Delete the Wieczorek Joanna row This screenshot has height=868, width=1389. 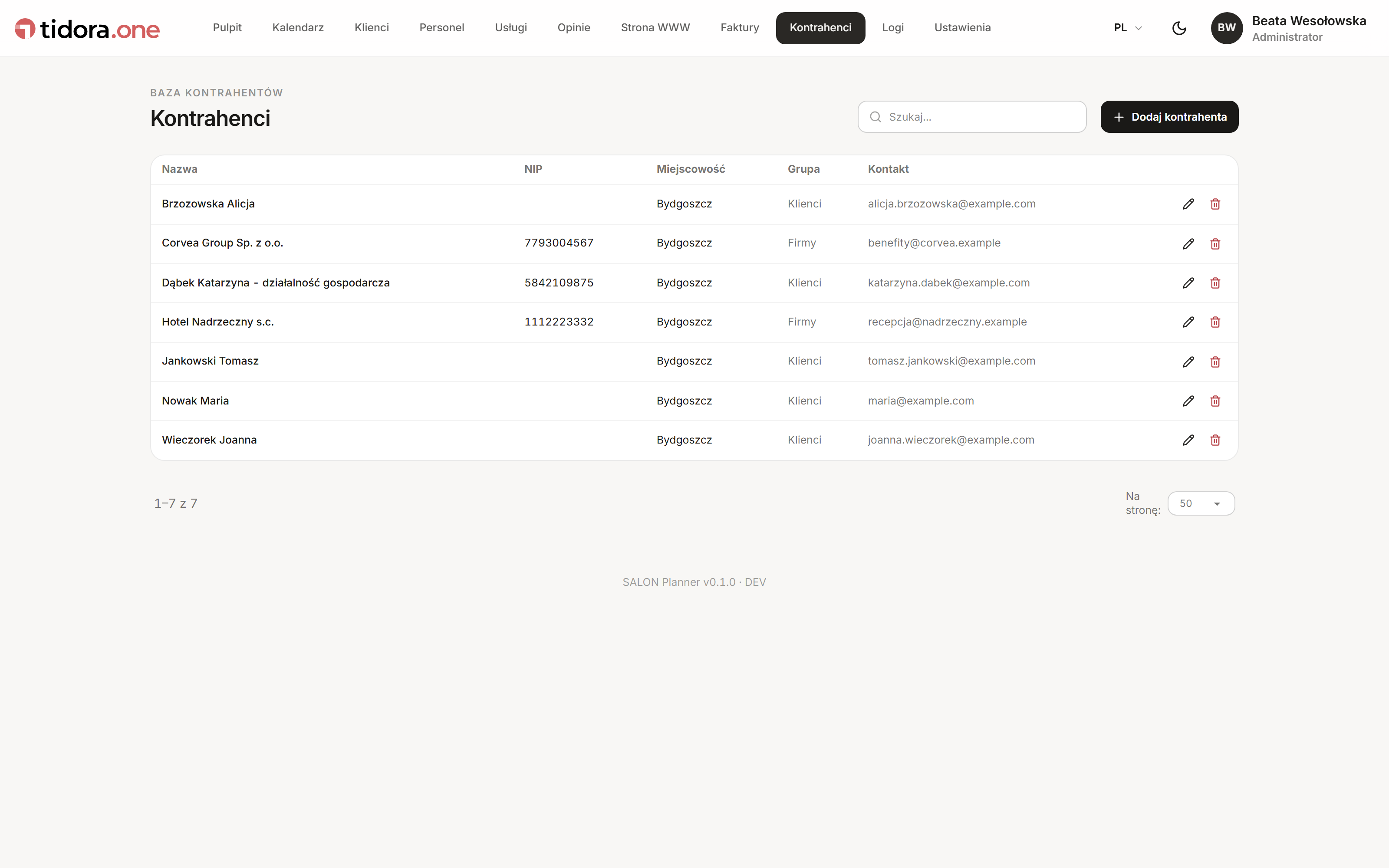click(1215, 440)
